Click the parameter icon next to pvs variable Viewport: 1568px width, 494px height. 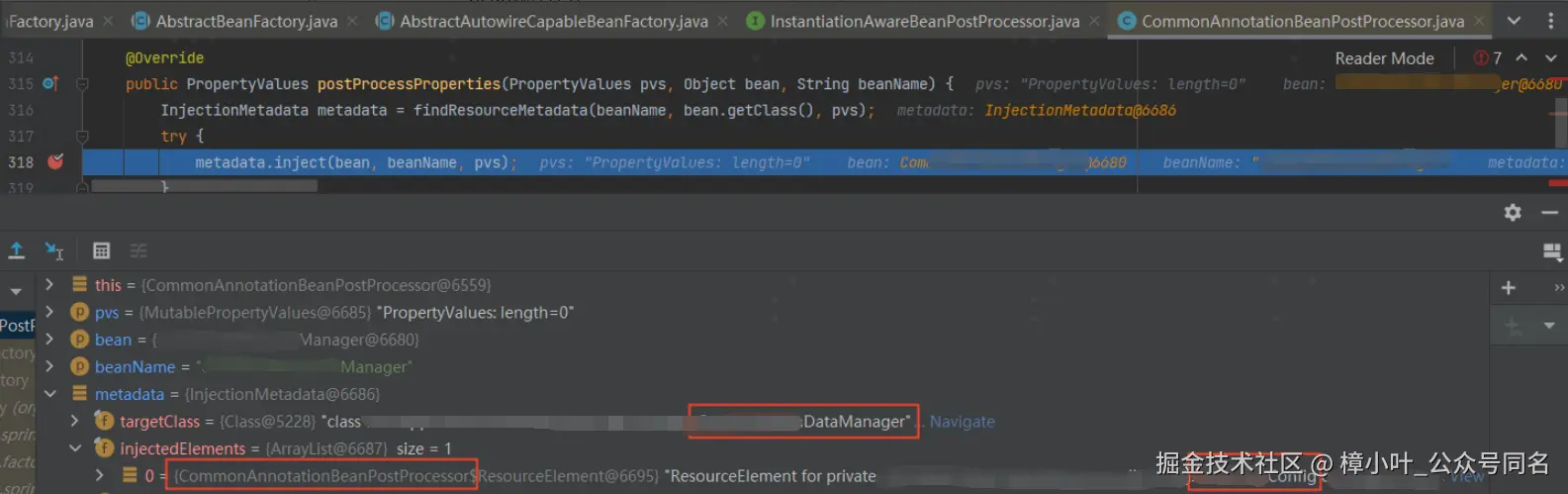pyautogui.click(x=80, y=312)
